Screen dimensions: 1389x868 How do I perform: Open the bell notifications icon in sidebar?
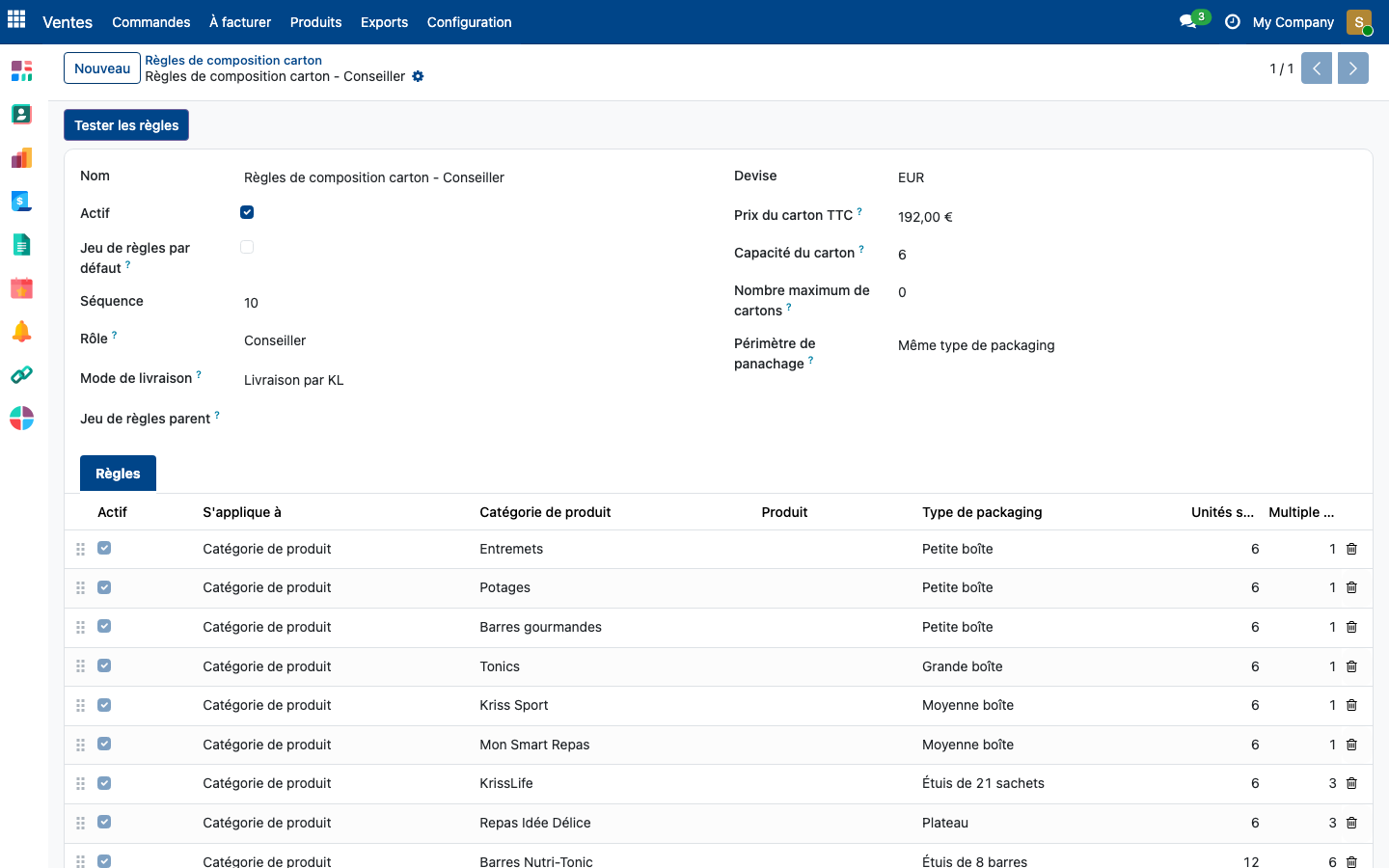21,332
